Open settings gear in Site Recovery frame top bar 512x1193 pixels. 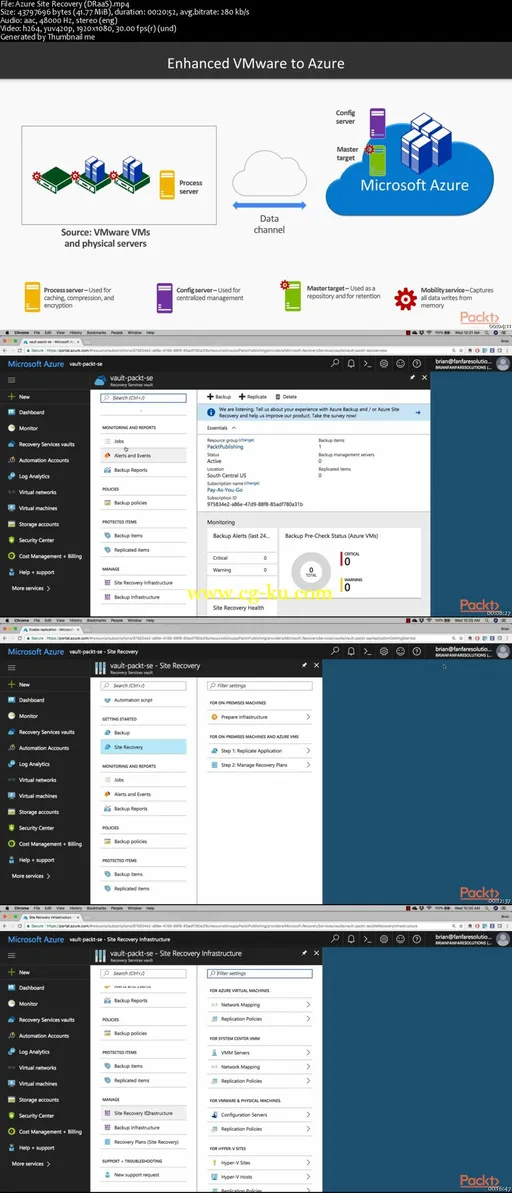click(x=384, y=651)
